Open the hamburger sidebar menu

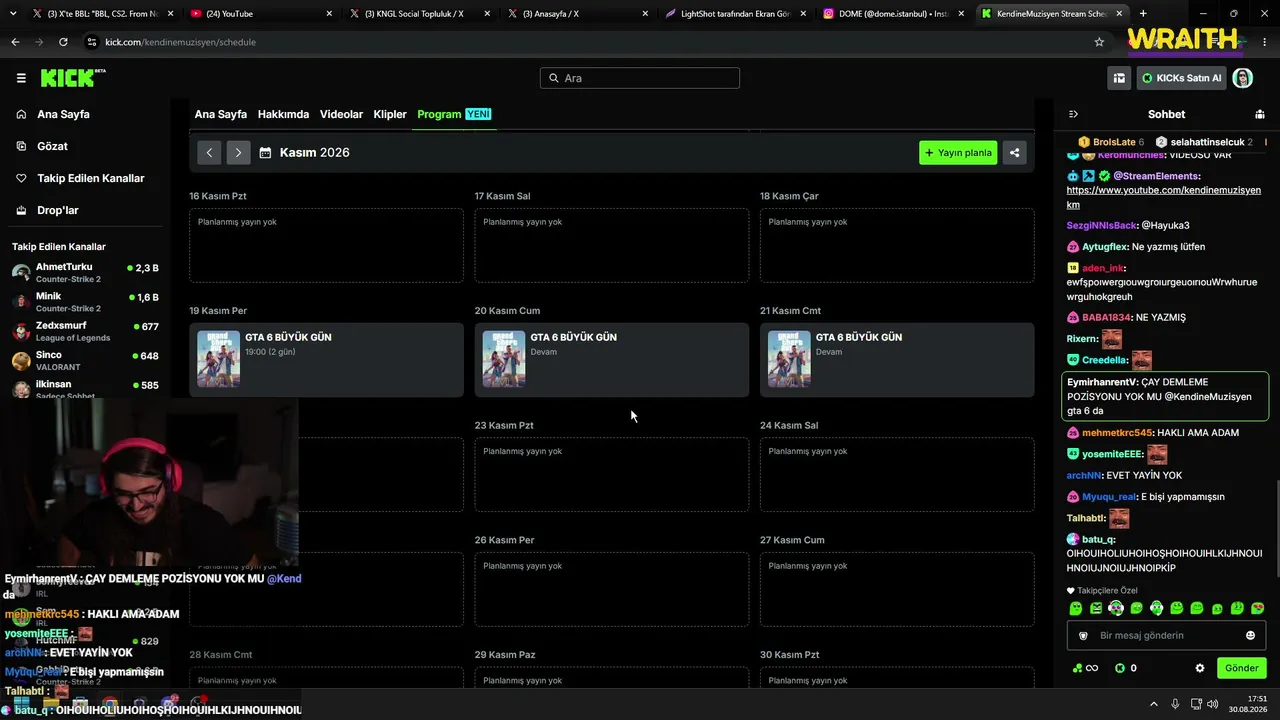pyautogui.click(x=21, y=78)
